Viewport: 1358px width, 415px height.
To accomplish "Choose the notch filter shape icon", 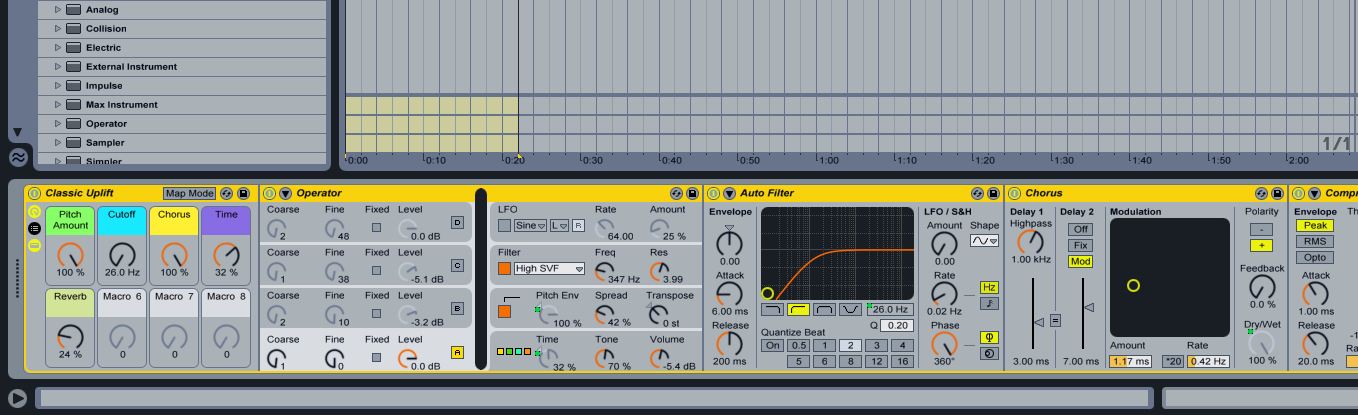I will pos(850,310).
